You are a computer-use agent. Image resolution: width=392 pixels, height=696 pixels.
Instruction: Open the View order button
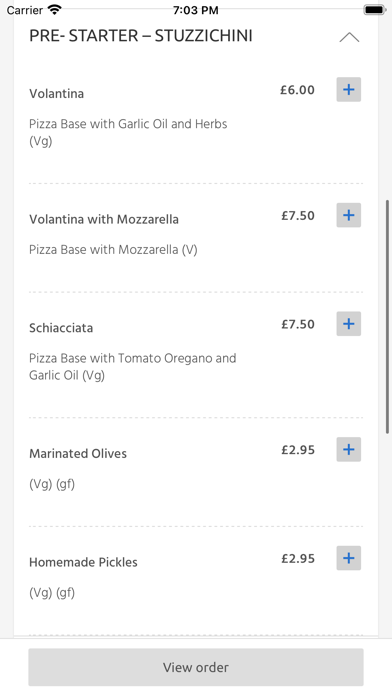coord(196,667)
